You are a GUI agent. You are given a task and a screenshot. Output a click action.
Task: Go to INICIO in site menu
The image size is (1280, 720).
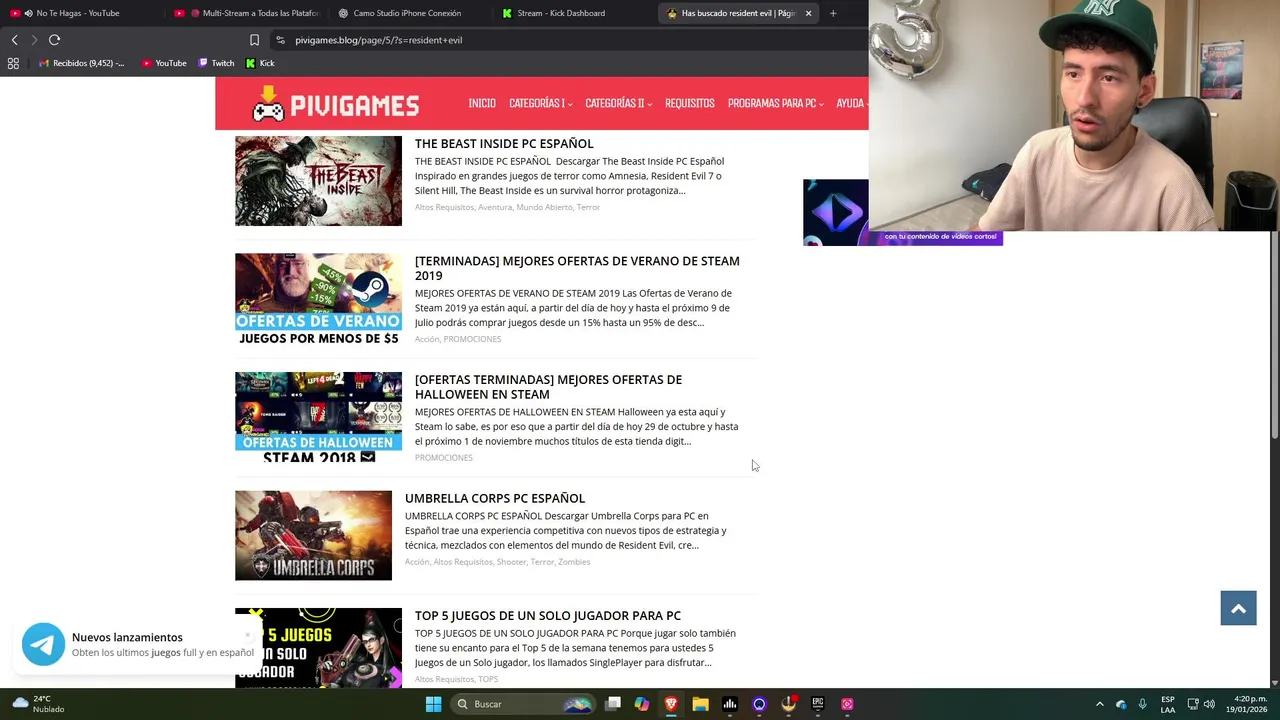[482, 103]
